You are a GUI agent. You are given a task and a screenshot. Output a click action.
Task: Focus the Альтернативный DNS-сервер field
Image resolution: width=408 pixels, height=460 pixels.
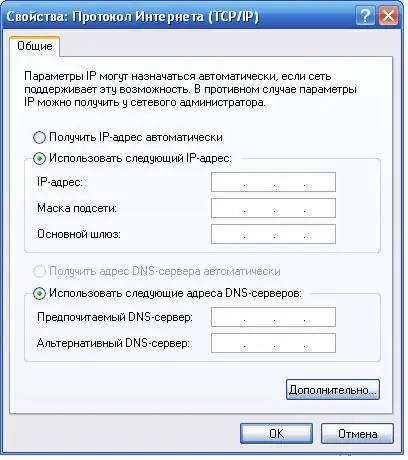click(273, 343)
